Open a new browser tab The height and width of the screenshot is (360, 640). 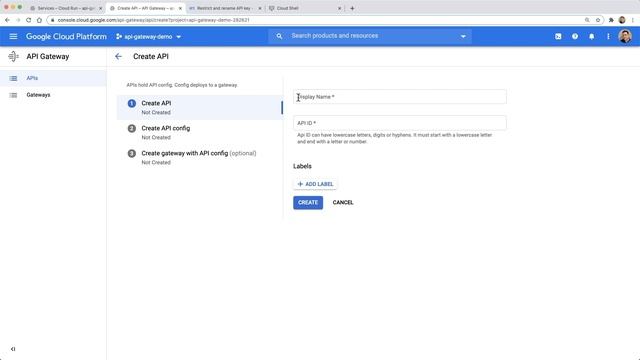(352, 8)
